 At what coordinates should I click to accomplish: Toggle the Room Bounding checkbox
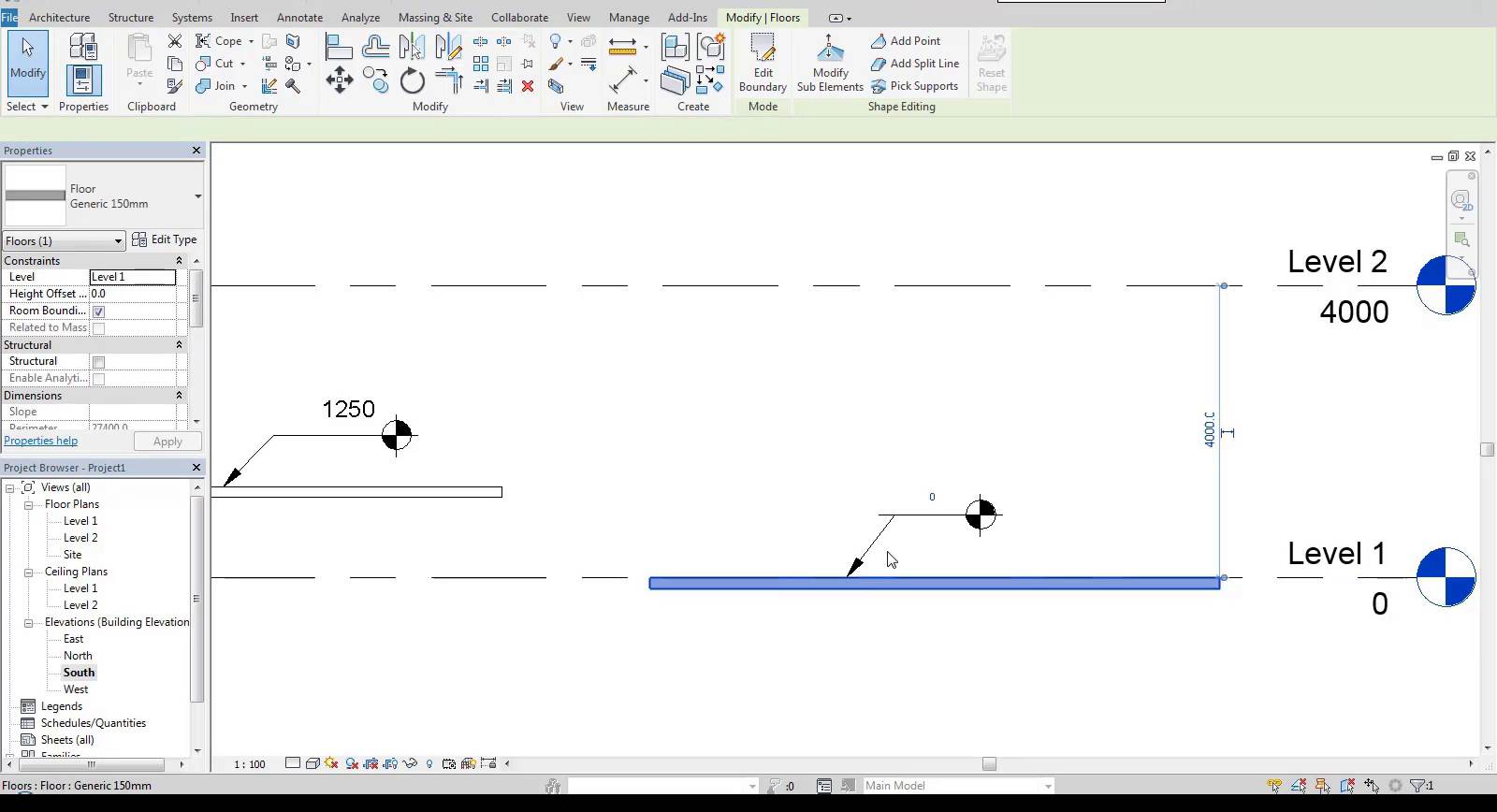[x=98, y=312]
